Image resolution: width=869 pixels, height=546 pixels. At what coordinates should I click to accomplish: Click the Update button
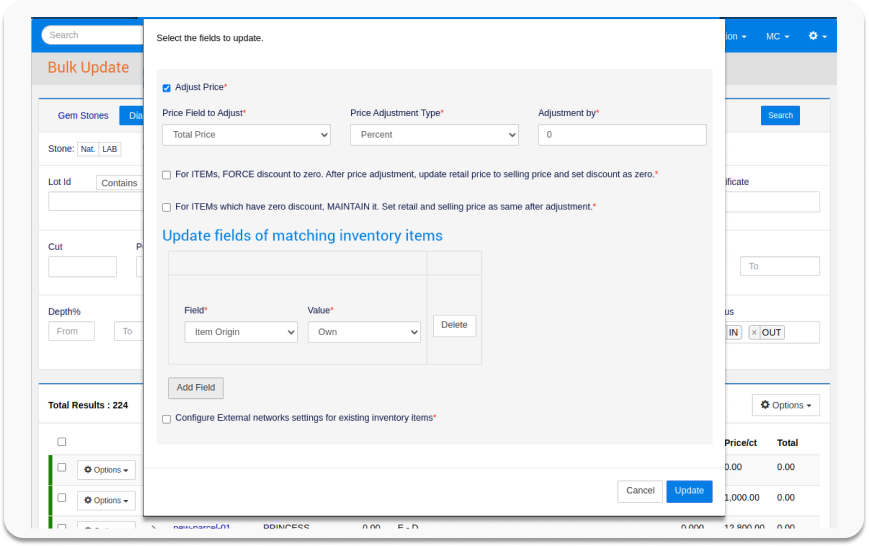tap(689, 491)
